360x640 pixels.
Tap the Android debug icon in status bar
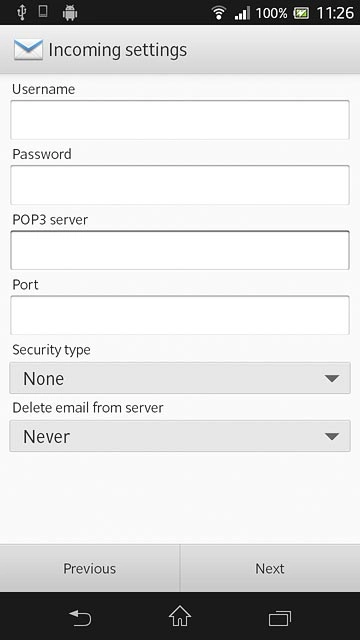70,13
